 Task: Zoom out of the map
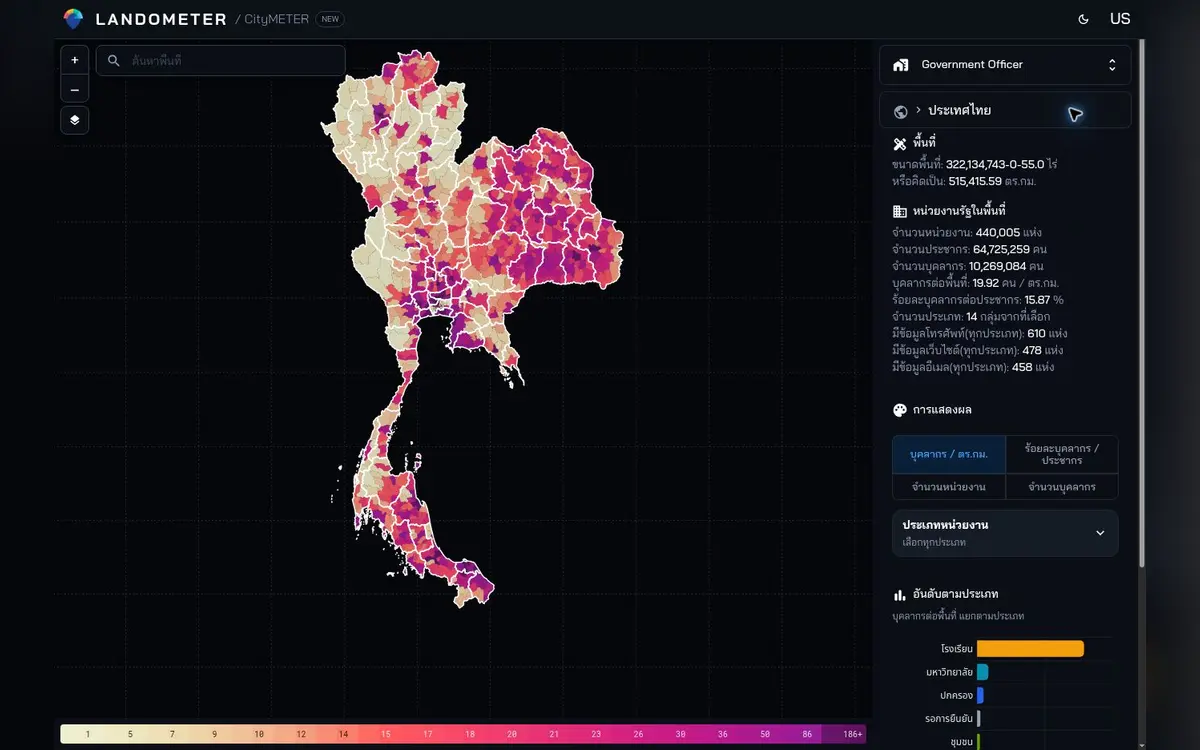[x=74, y=90]
